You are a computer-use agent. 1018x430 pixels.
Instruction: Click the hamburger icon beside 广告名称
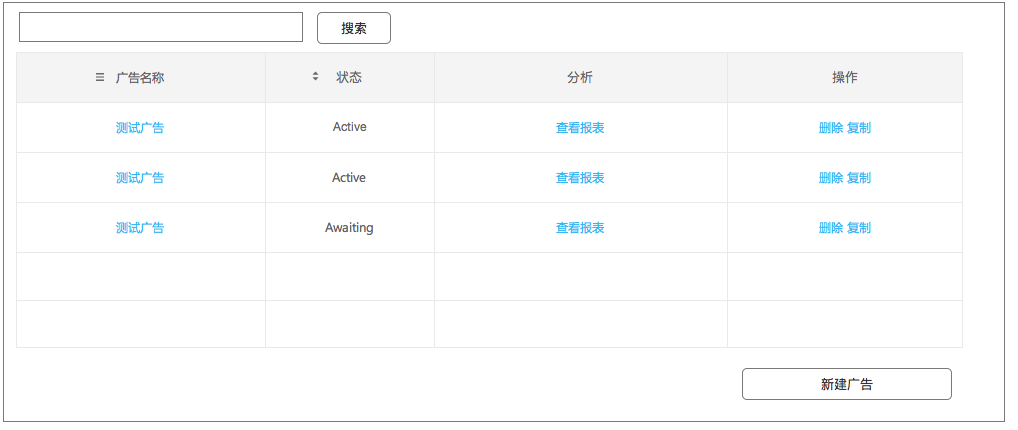(99, 77)
